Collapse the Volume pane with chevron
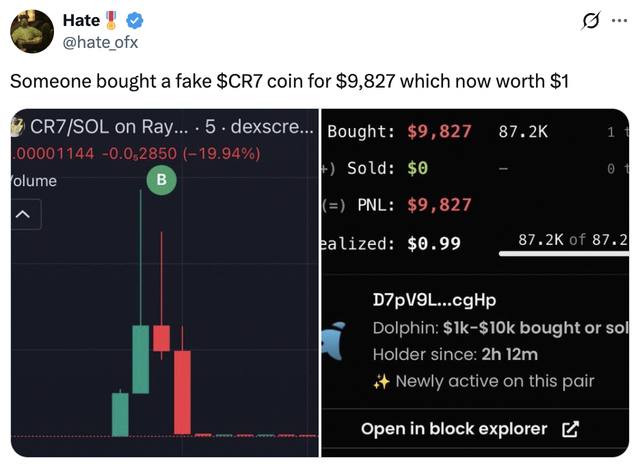The height and width of the screenshot is (464, 640). click(x=23, y=215)
